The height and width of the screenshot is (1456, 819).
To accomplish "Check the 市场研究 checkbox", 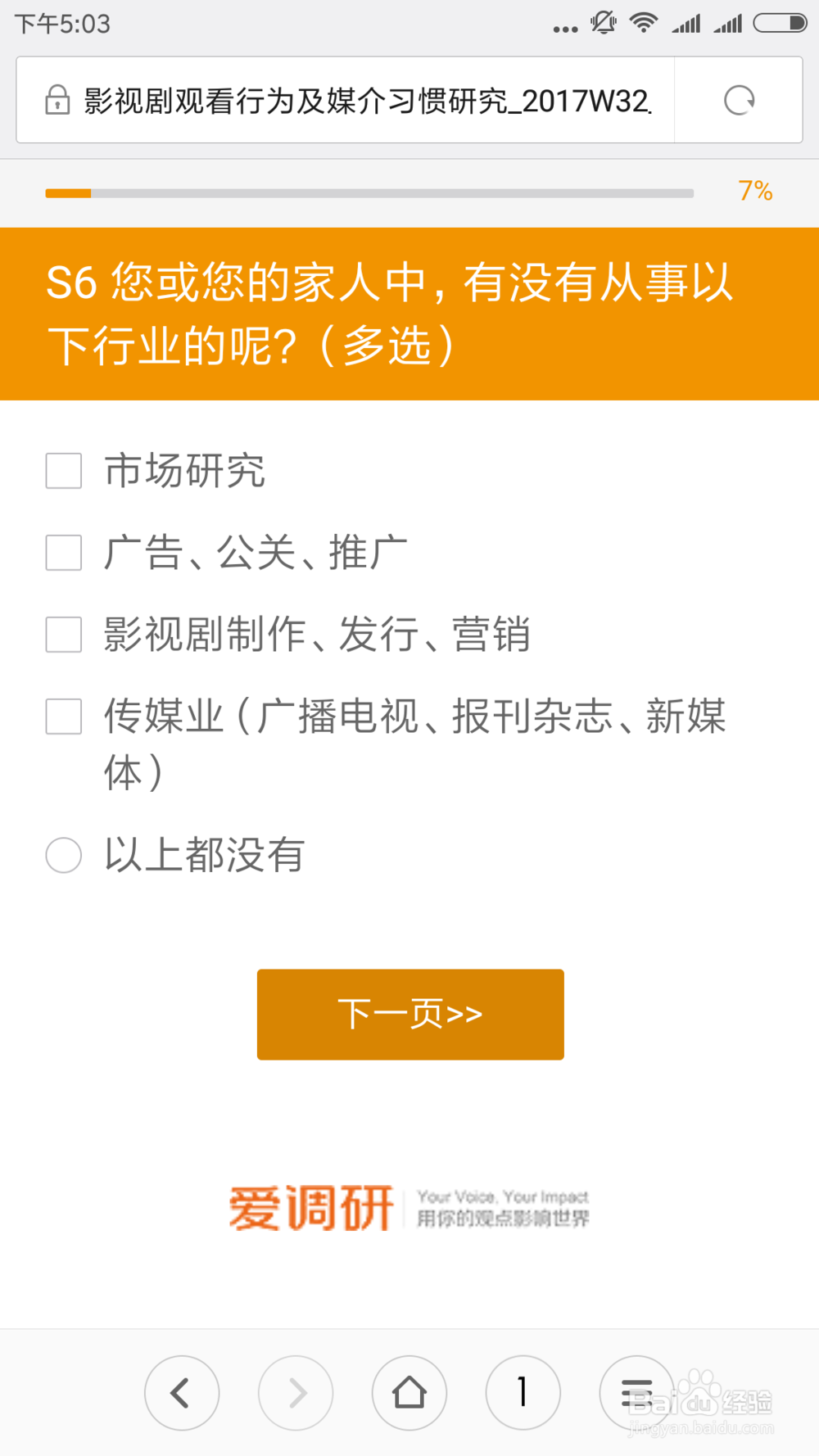I will [64, 471].
